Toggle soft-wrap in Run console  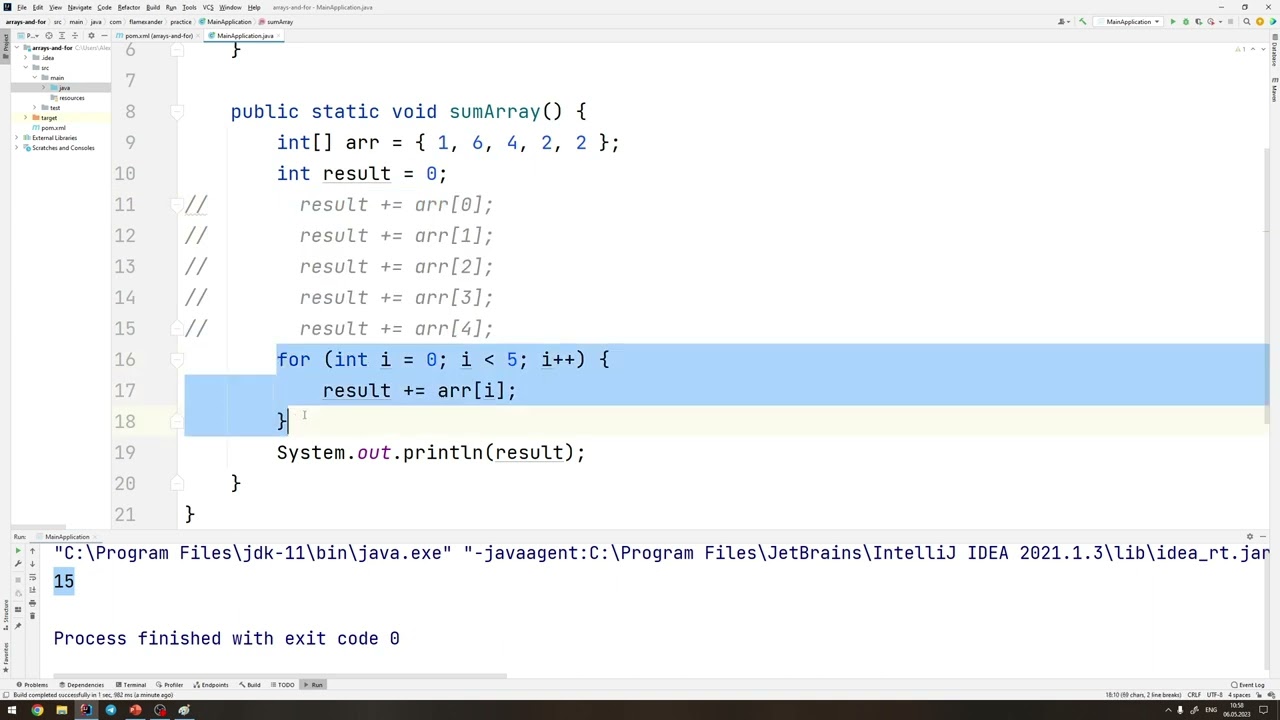point(32,577)
